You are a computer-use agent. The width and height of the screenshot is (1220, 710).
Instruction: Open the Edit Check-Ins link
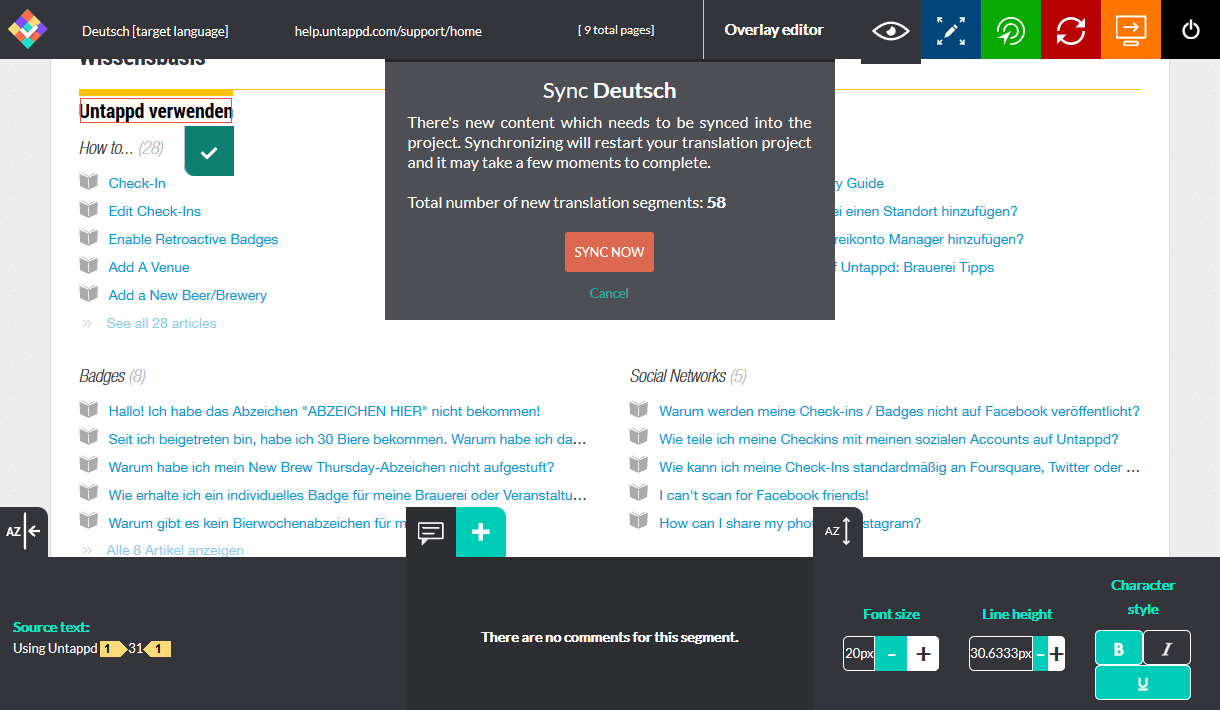155,211
